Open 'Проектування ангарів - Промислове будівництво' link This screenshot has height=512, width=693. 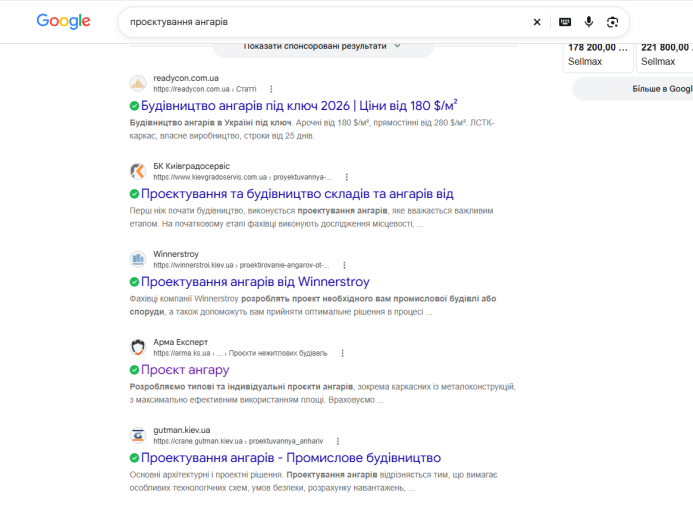click(291, 458)
